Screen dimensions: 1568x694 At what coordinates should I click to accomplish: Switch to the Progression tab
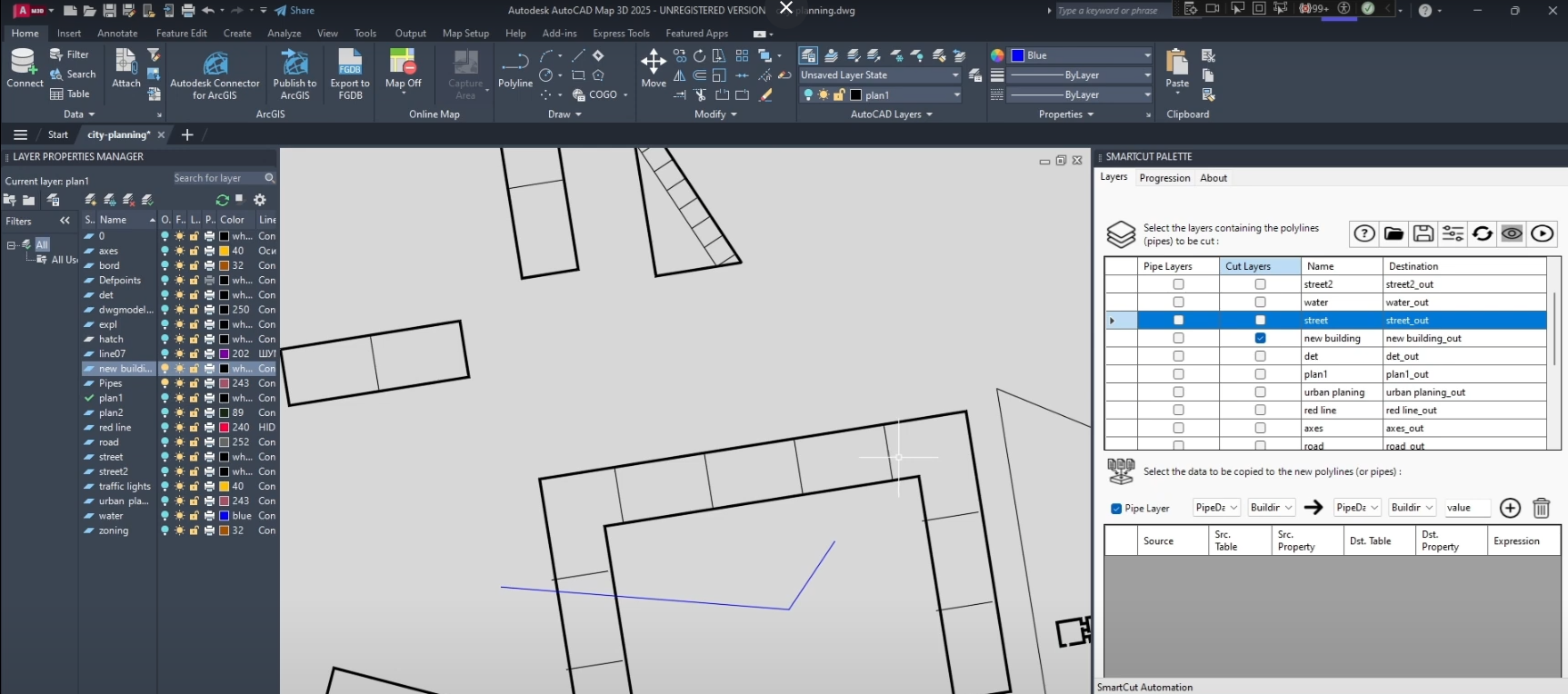click(1164, 178)
